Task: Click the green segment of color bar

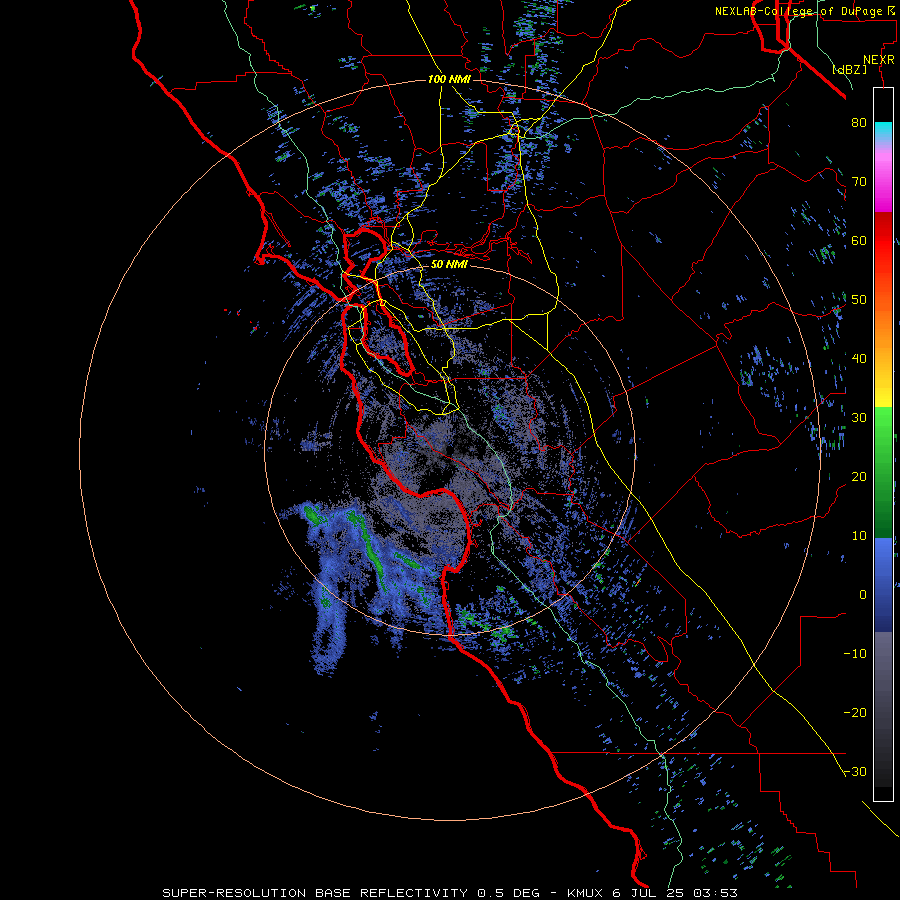Action: 883,472
